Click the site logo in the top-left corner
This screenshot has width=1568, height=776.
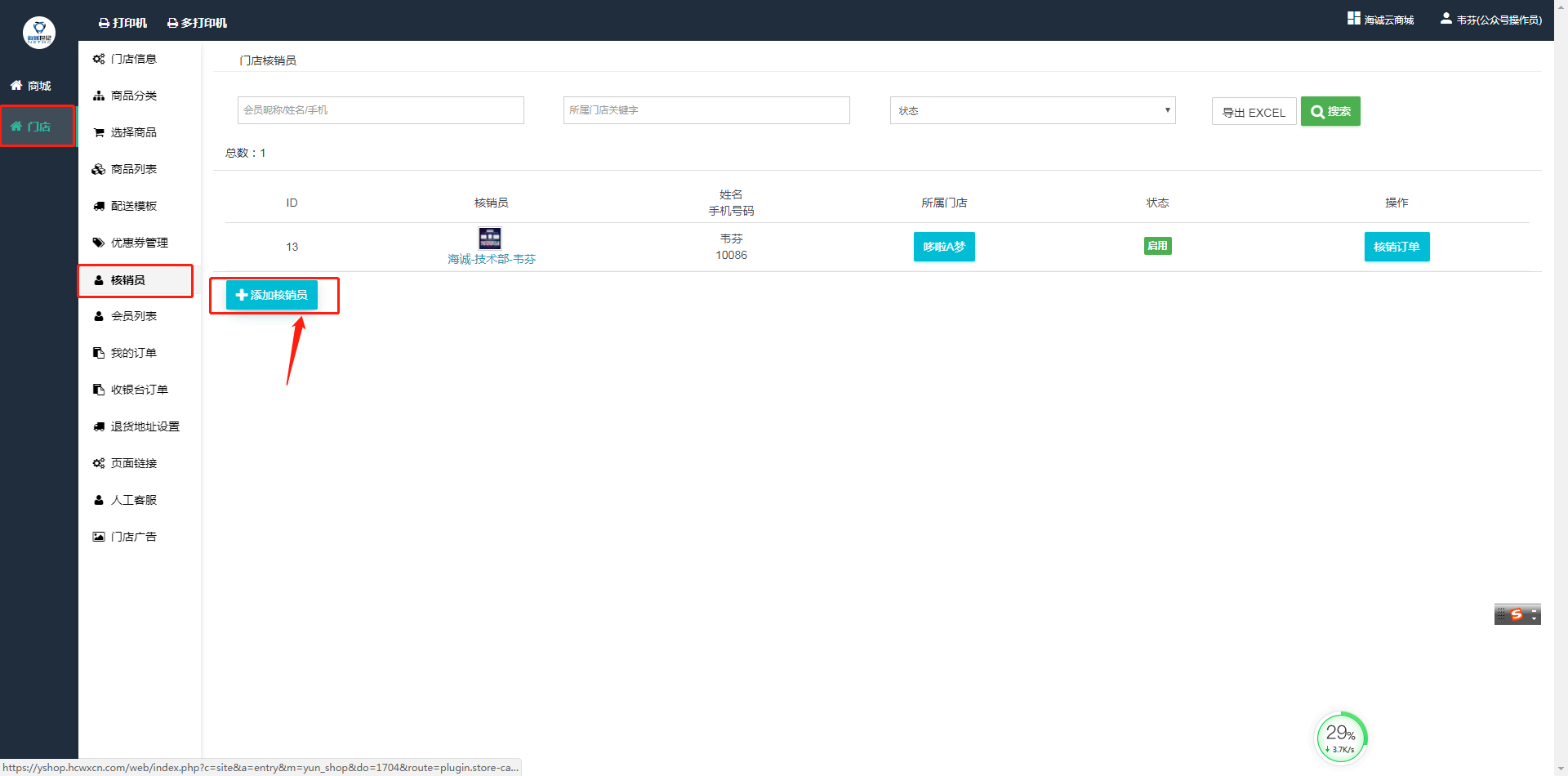pos(38,33)
